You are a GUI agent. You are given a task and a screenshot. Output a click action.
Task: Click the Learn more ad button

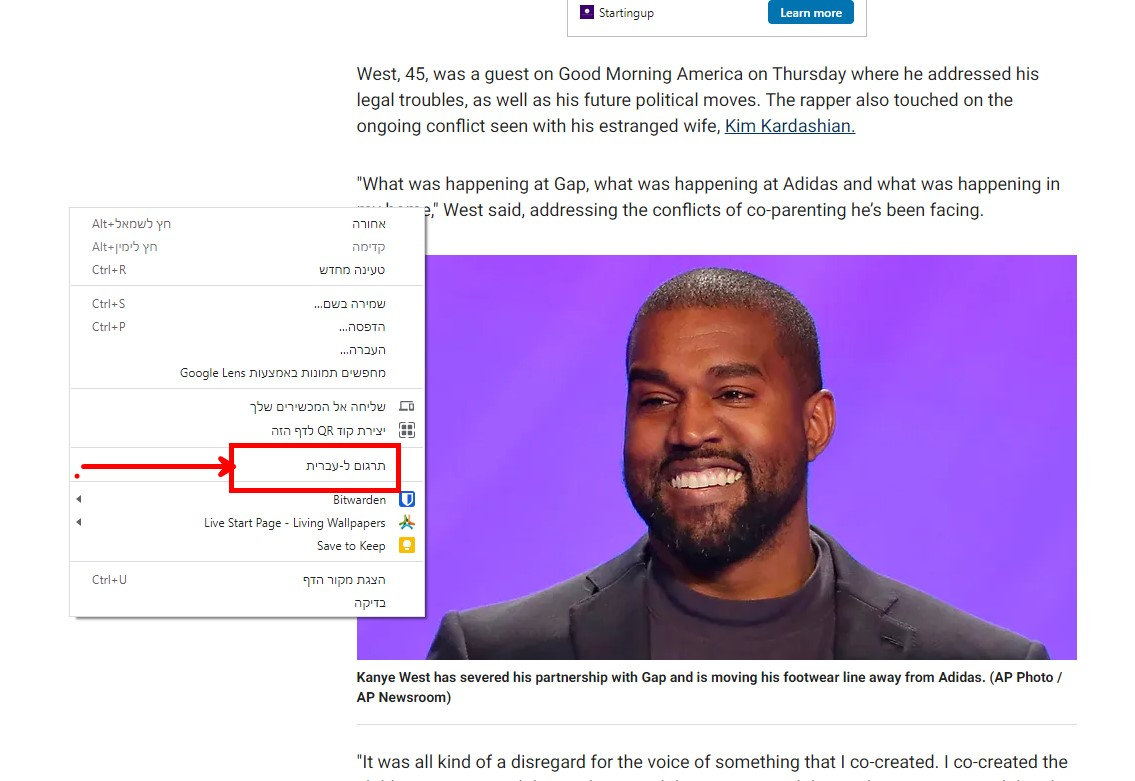[x=811, y=12]
